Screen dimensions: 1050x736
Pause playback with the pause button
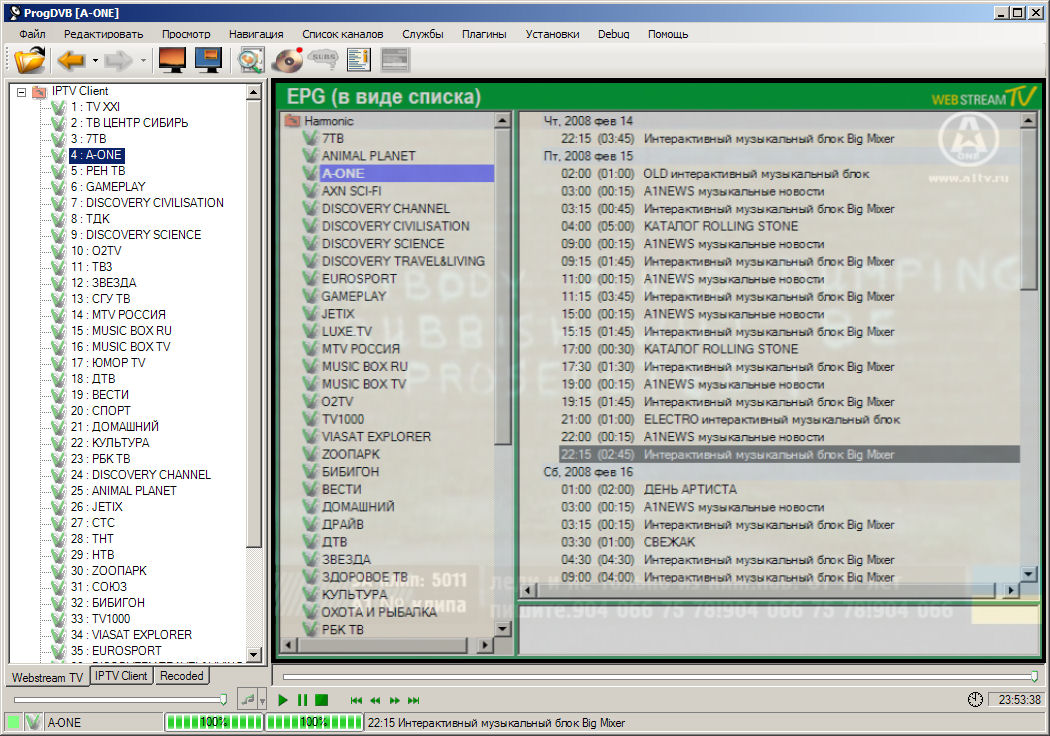click(x=302, y=700)
